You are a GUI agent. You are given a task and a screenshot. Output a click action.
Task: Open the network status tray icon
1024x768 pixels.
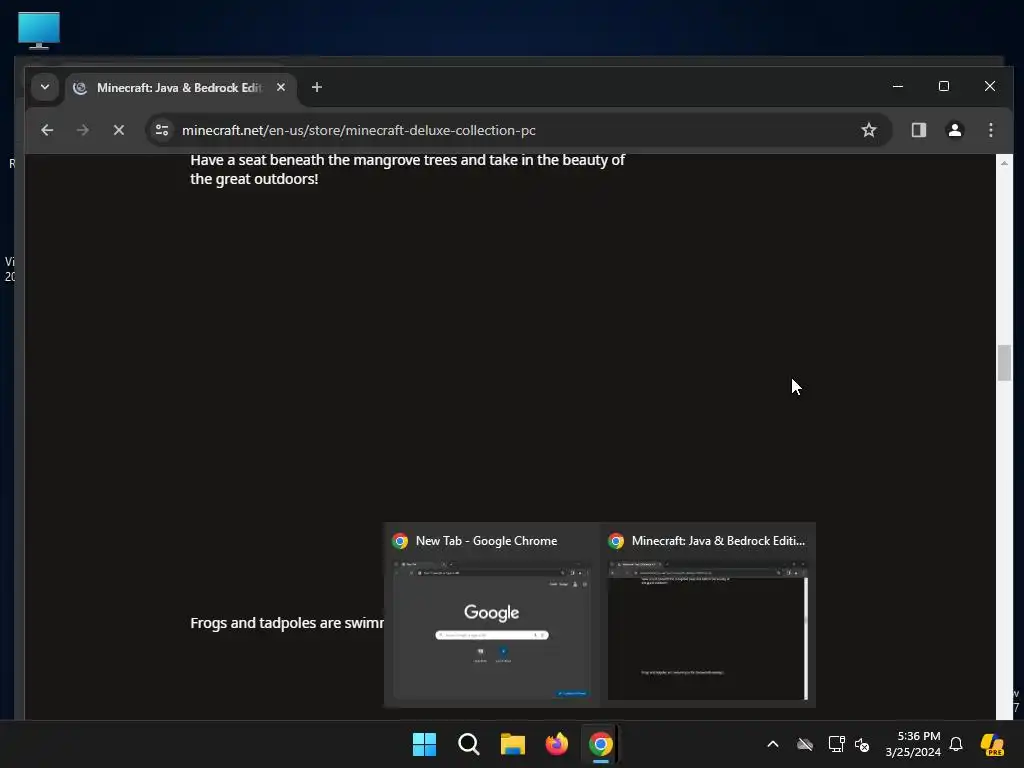coord(836,744)
